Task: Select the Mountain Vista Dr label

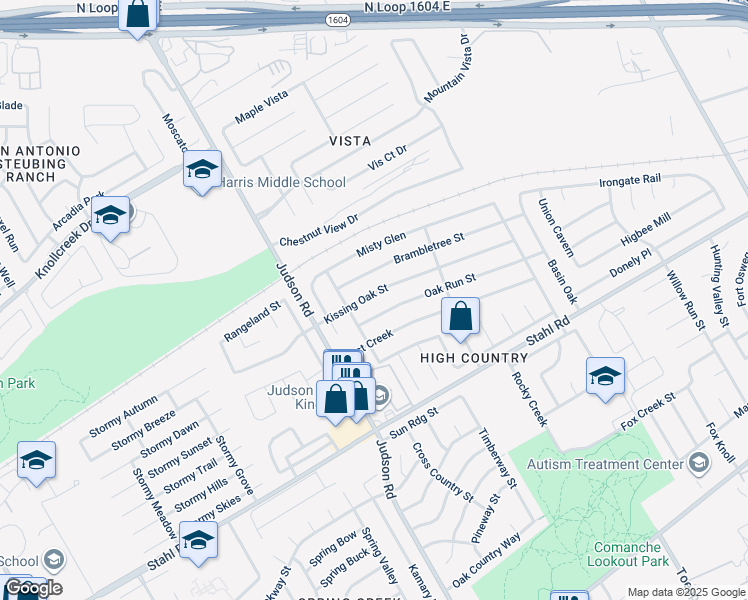Action: click(x=447, y=68)
